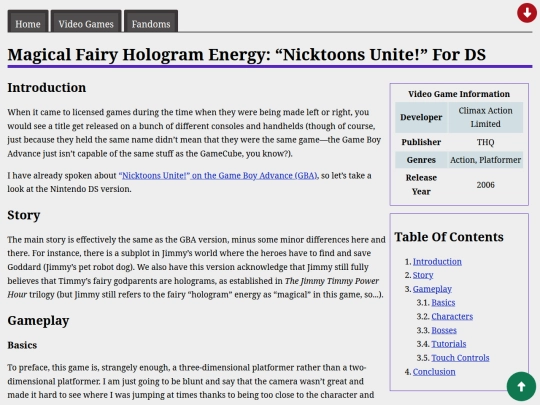This screenshot has height=405, width=540.
Task: Click the Gameplay section heading
Action: pyautogui.click(x=38, y=321)
